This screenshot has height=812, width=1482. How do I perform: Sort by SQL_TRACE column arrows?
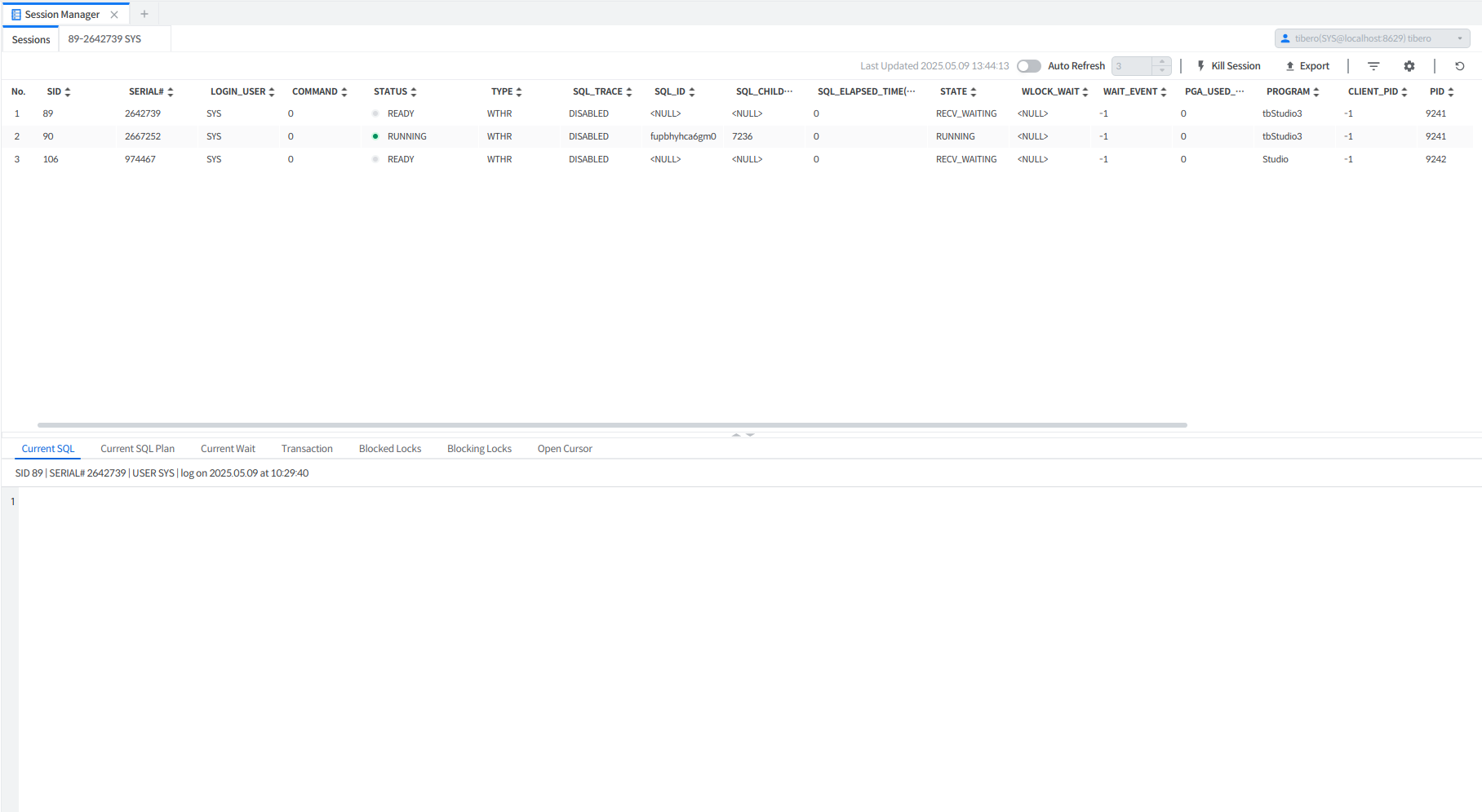point(629,92)
